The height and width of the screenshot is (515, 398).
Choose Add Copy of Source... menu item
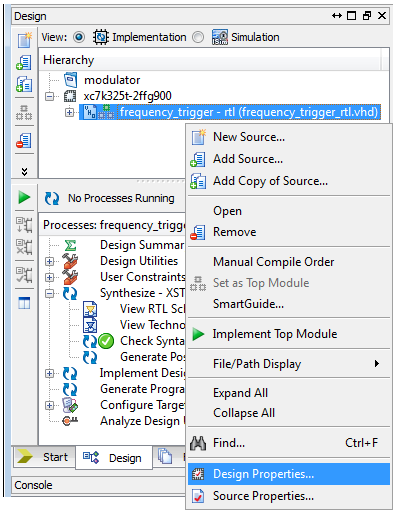289,181
